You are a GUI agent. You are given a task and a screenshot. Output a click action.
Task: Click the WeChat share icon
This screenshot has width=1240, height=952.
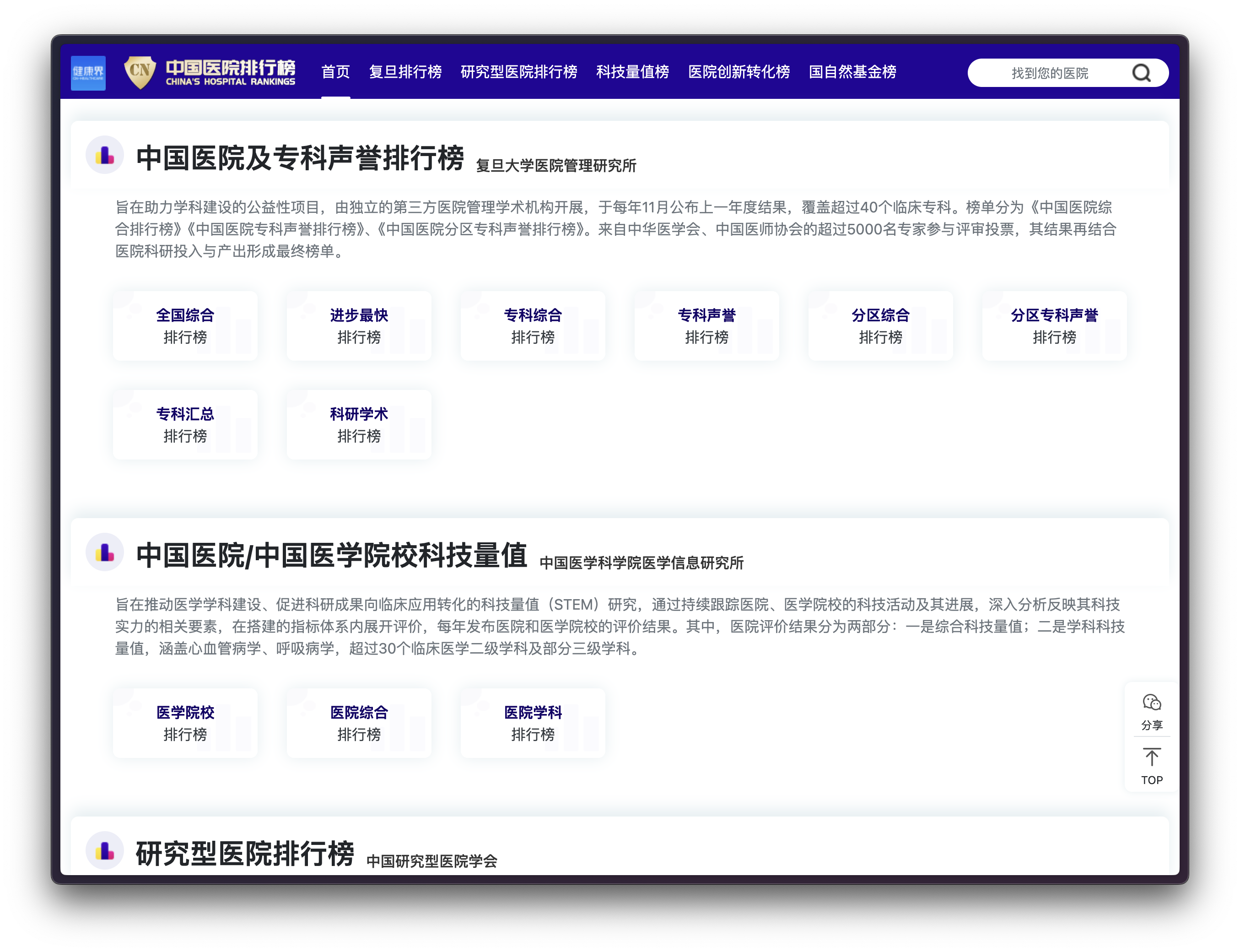(x=1151, y=703)
